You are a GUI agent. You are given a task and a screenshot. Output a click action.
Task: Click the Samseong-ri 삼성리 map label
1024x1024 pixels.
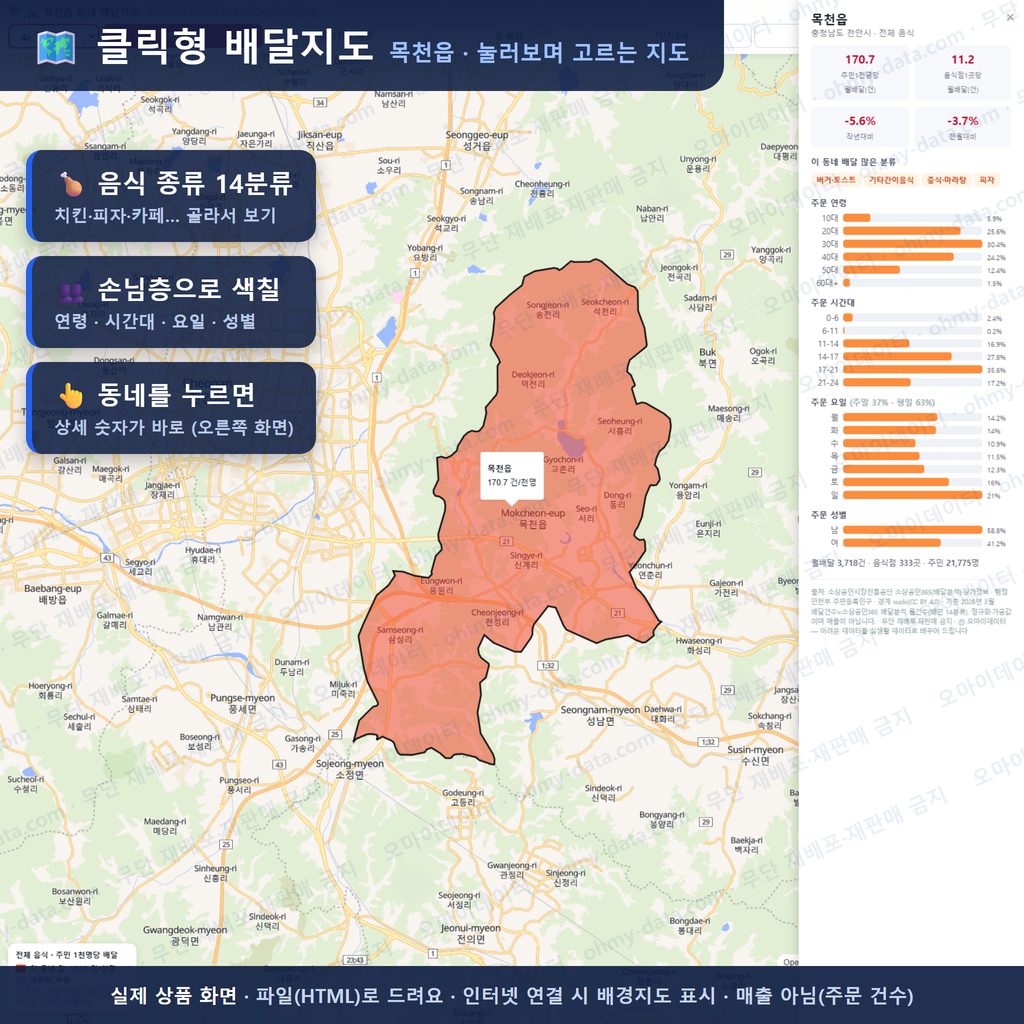click(x=400, y=635)
